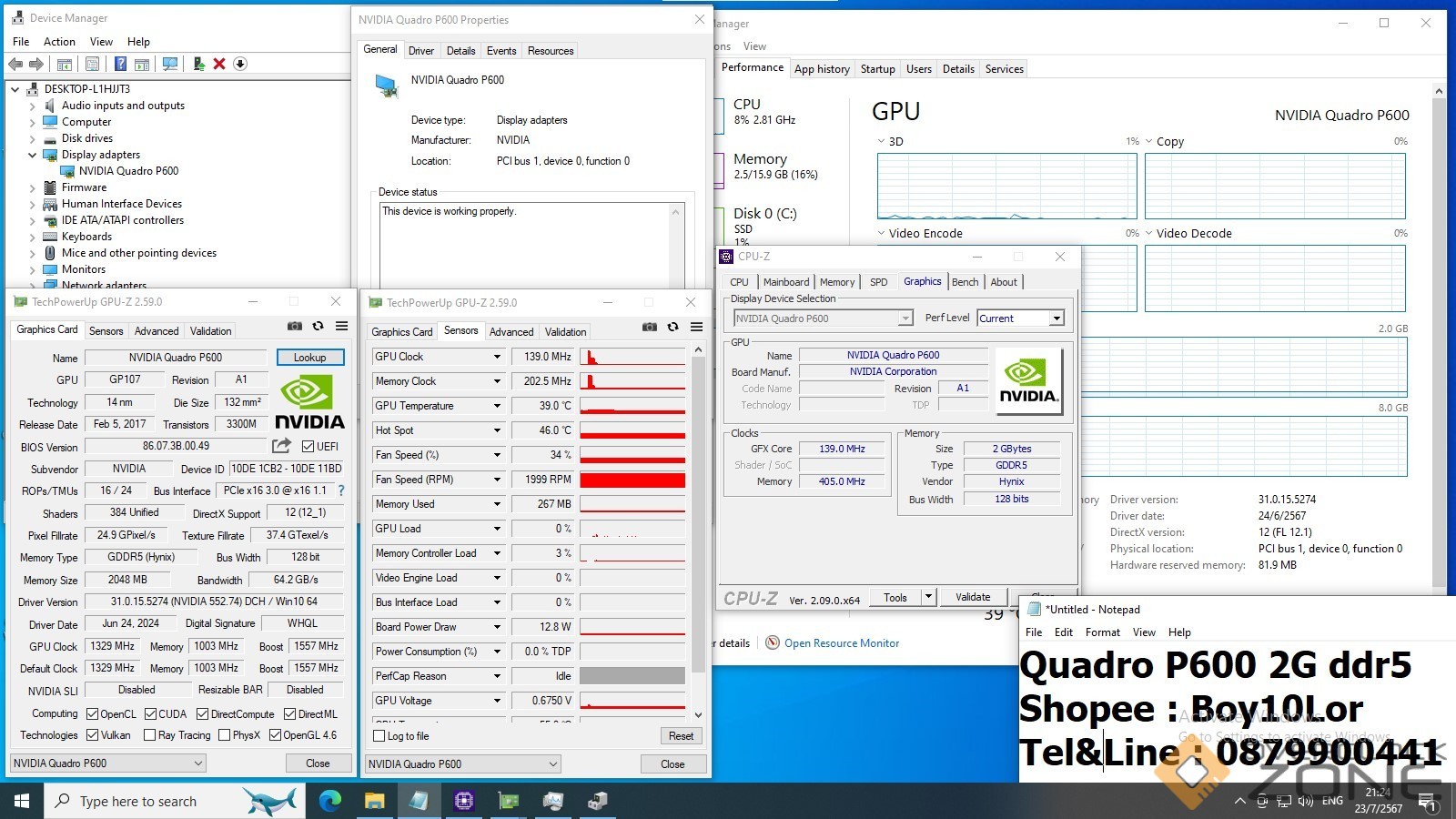Click the share icon beside BIOS Version
This screenshot has width=1456, height=819.
282,446
